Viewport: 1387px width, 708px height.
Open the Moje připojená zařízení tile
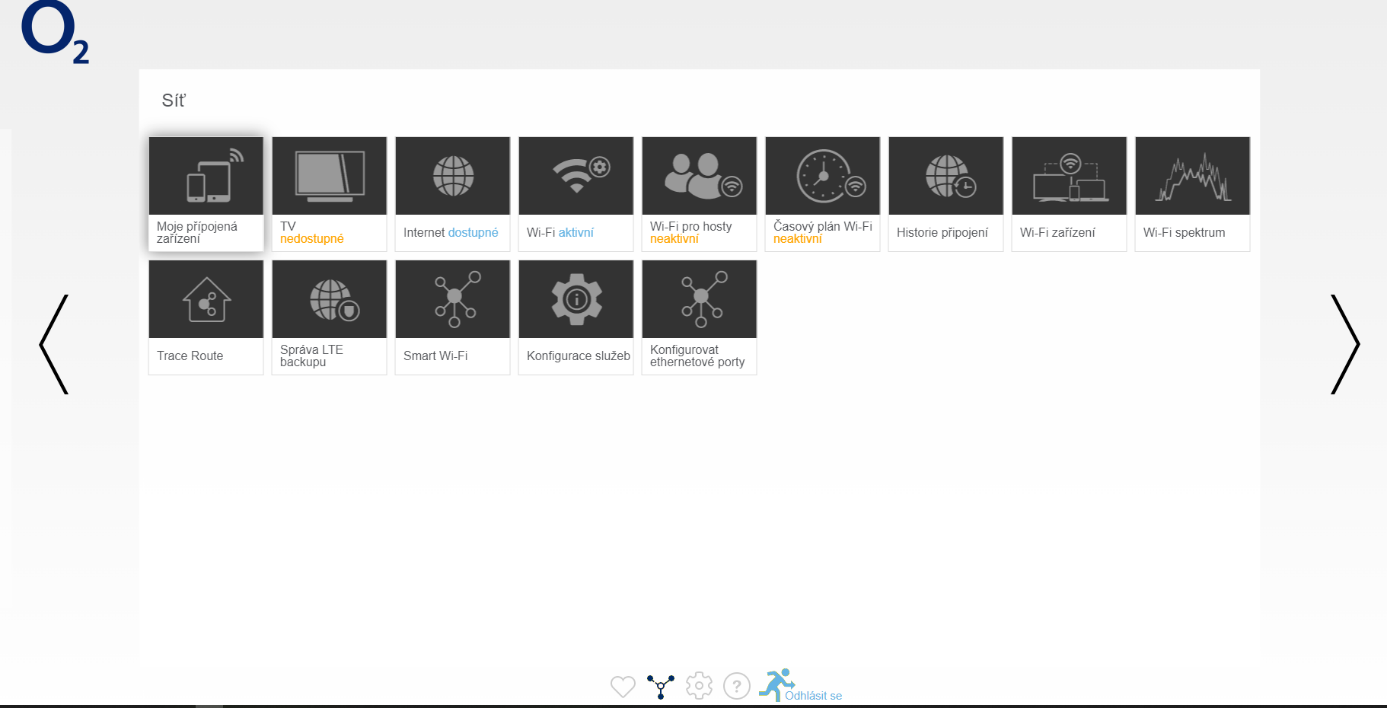(206, 193)
